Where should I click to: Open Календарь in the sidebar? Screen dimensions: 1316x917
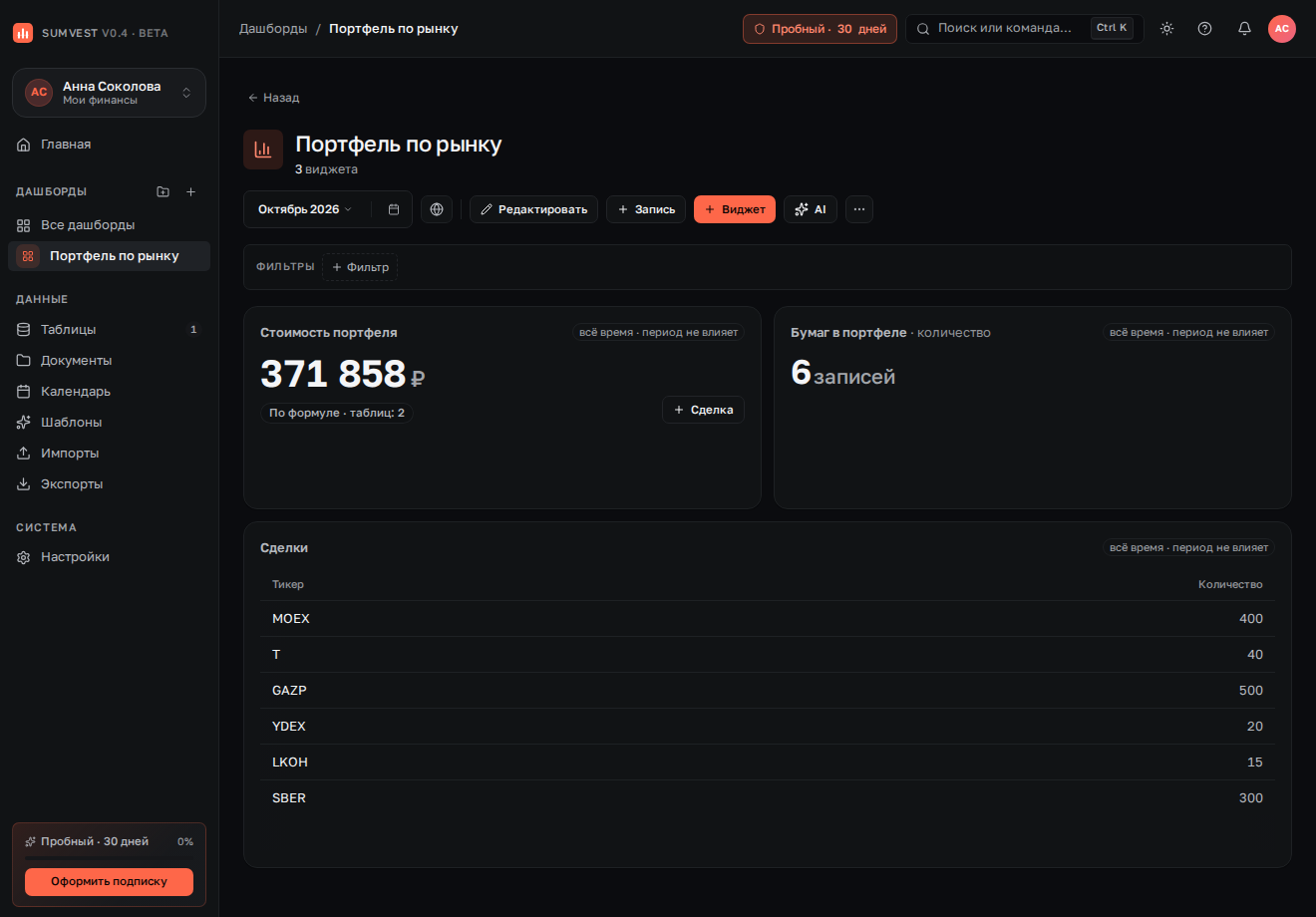pyautogui.click(x=109, y=391)
